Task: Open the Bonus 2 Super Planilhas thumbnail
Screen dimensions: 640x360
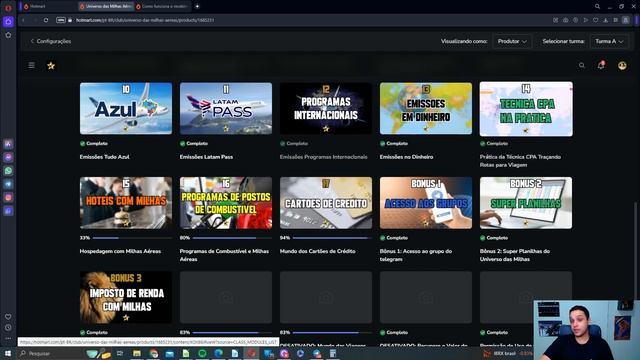Action: 526,203
